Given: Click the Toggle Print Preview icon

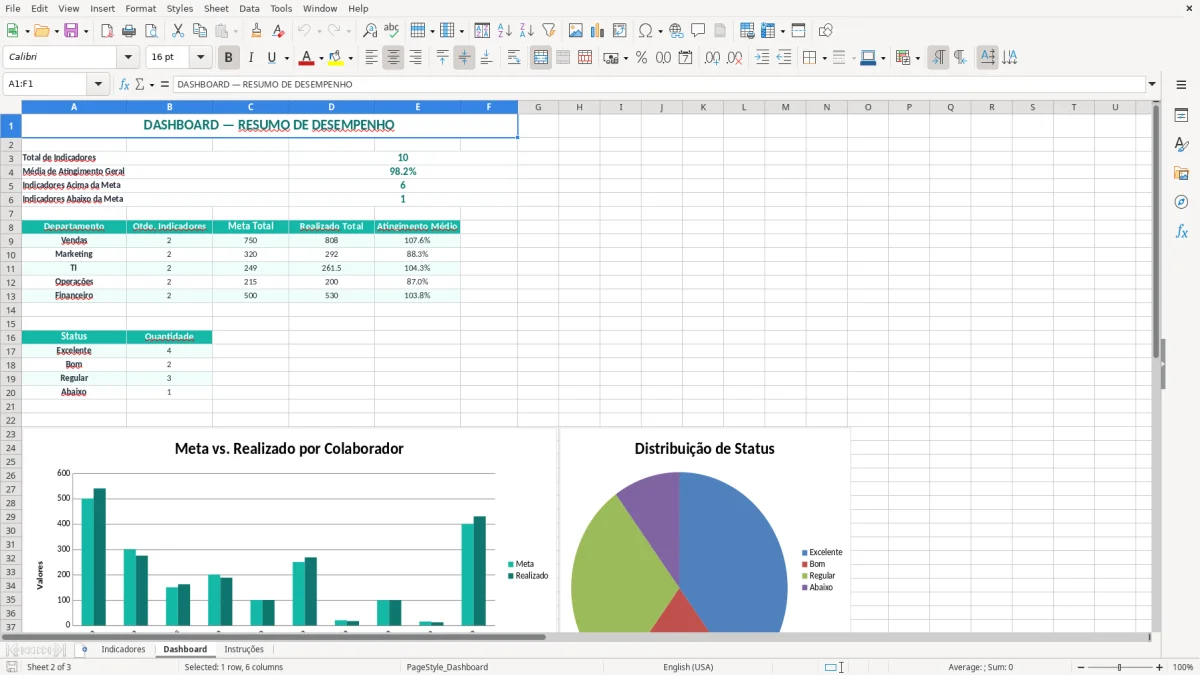Looking at the screenshot, I should point(151,31).
